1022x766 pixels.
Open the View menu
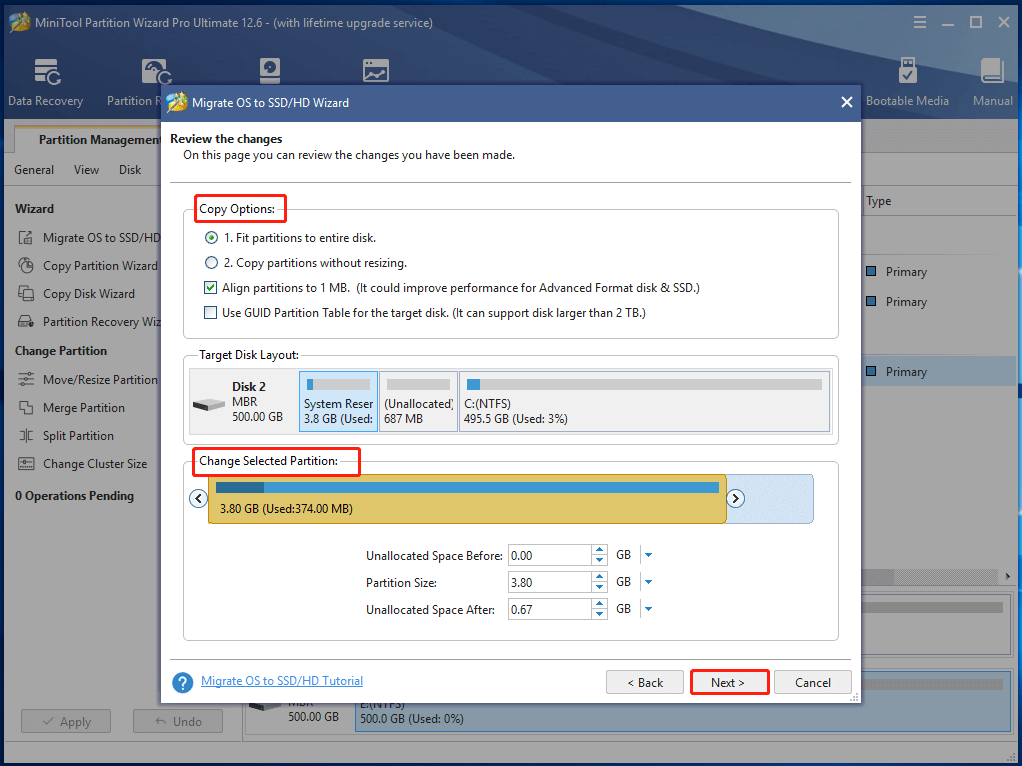87,170
